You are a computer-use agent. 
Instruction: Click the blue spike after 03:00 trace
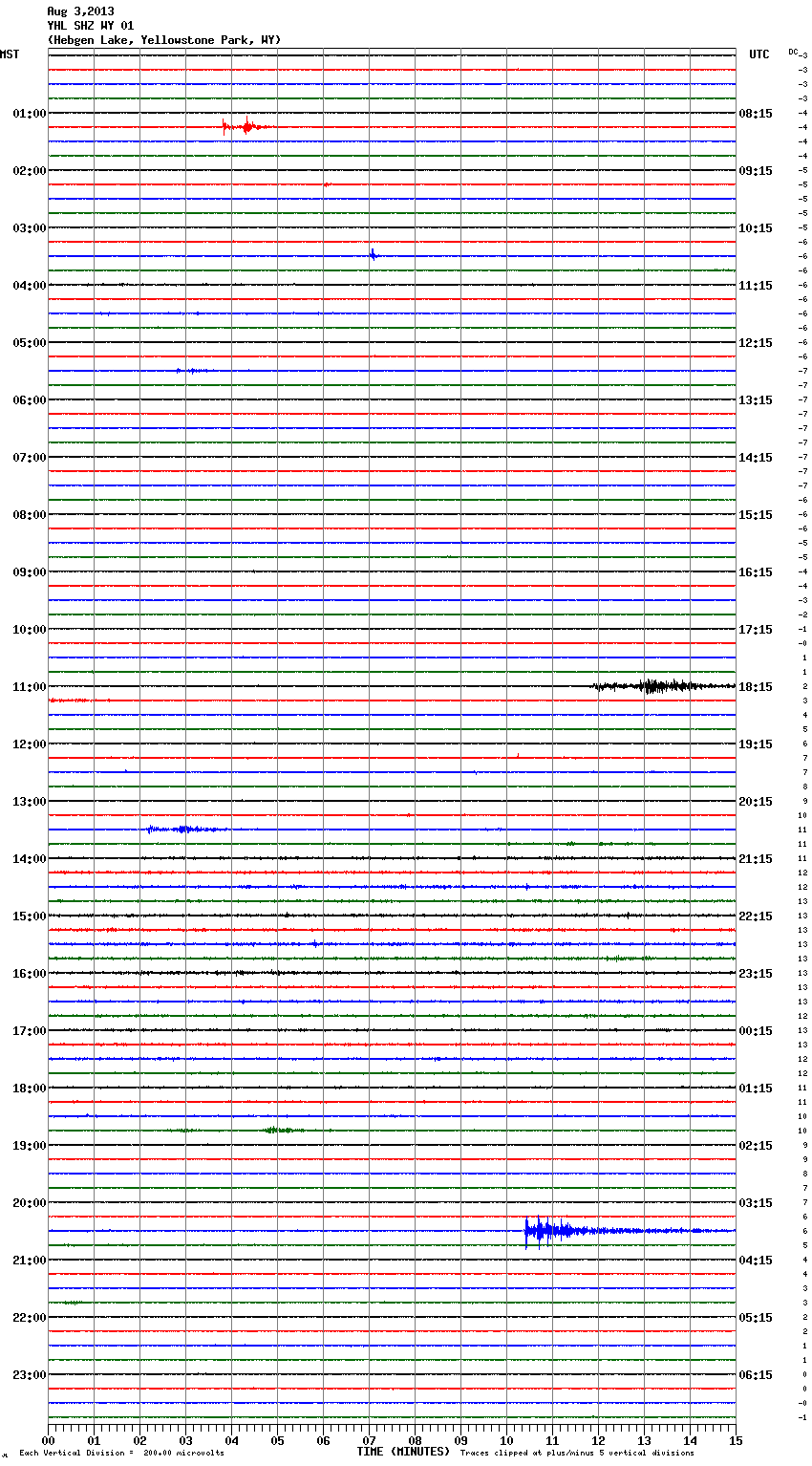373,254
